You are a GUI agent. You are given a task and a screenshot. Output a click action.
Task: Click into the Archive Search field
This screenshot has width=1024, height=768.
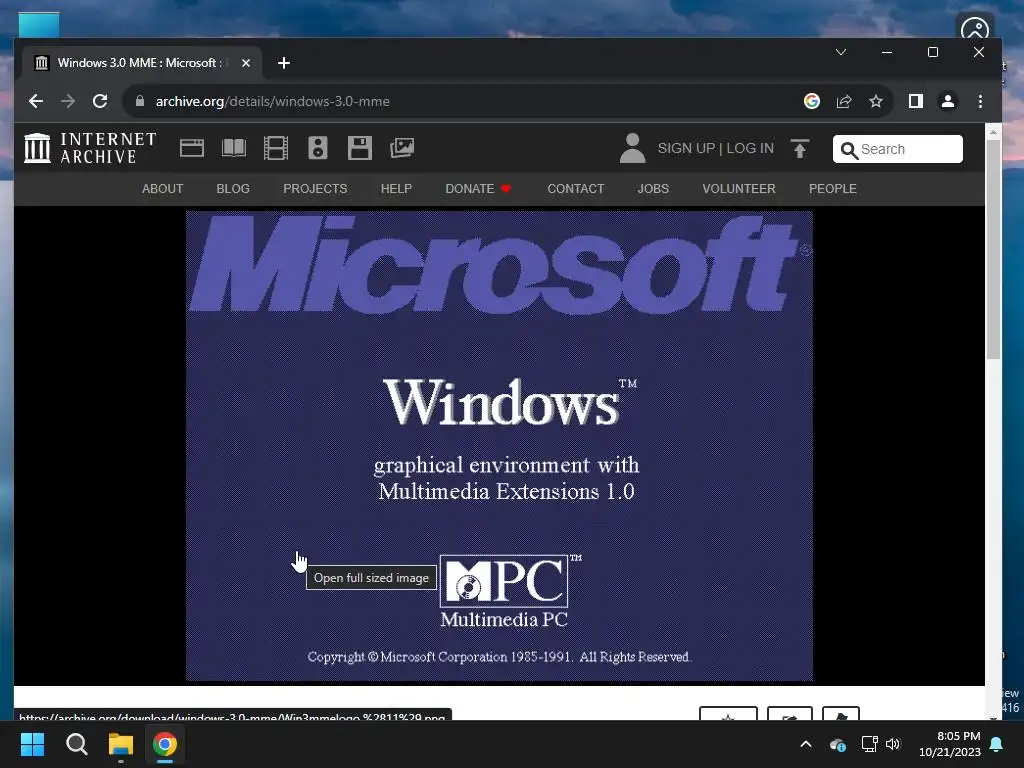897,149
